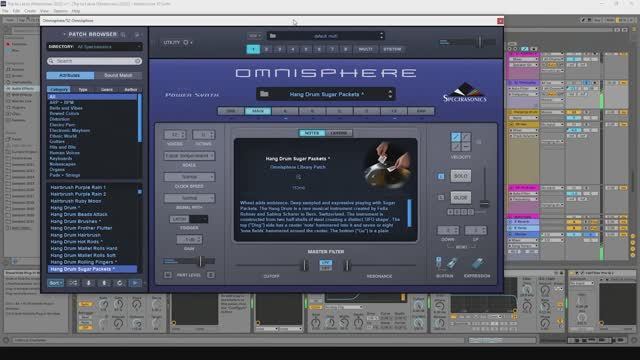The image size is (640, 360).
Task: Click the shuffle patches icon next to Sort
Action: pyautogui.click(x=73, y=283)
